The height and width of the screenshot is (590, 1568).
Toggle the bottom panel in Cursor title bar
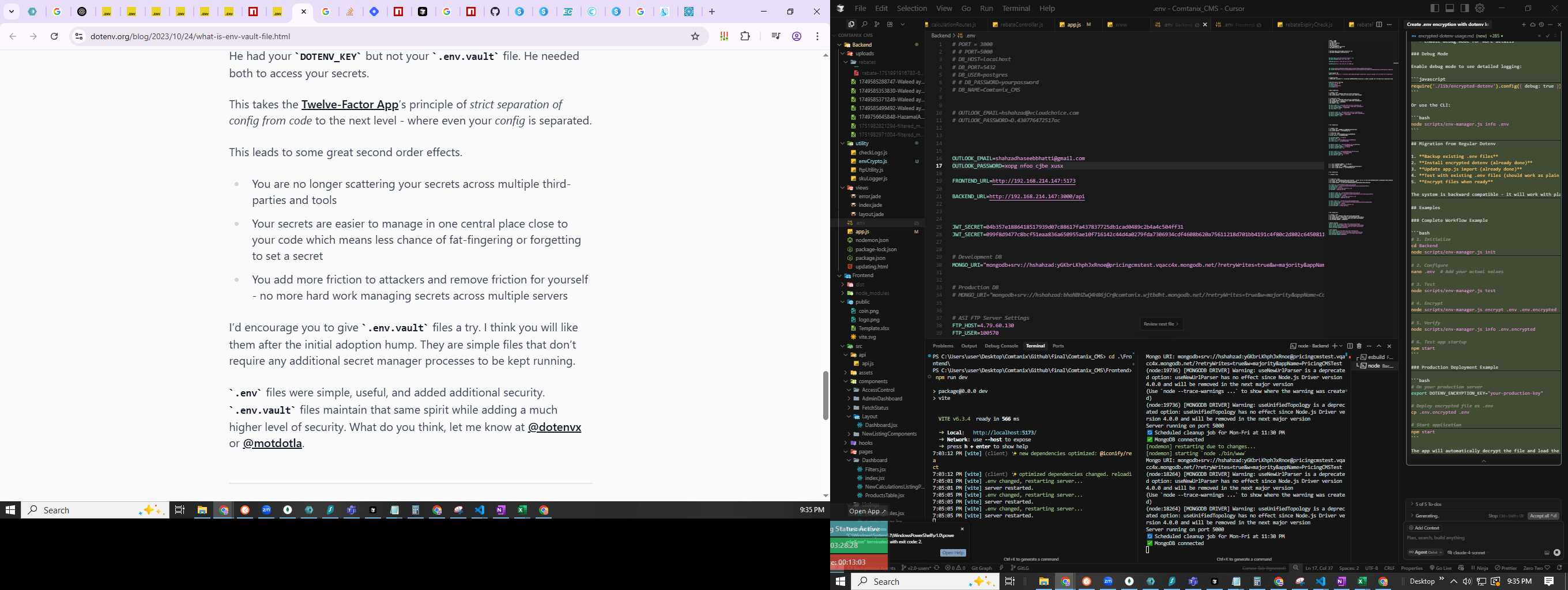point(1450,8)
